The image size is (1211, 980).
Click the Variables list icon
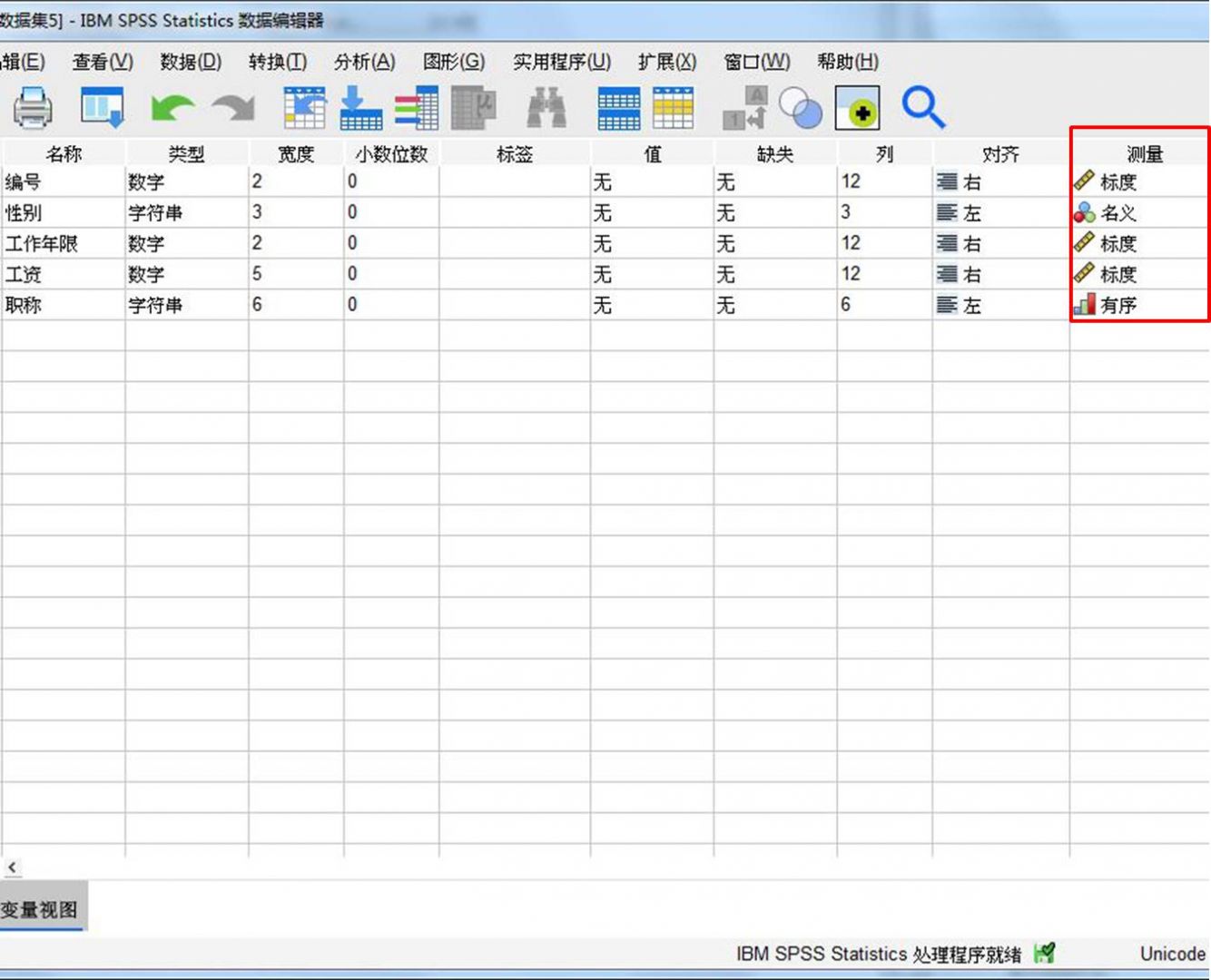(x=416, y=107)
